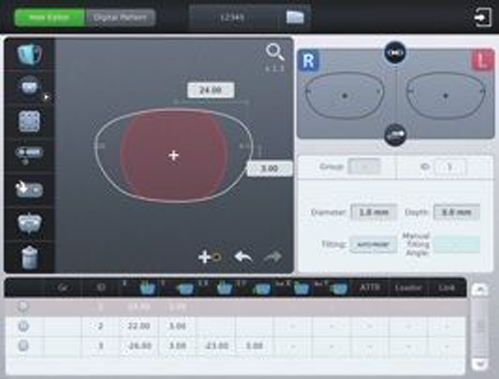The image size is (499, 379).
Task: Toggle the hole icon in row ID 3
Action: tap(23, 346)
